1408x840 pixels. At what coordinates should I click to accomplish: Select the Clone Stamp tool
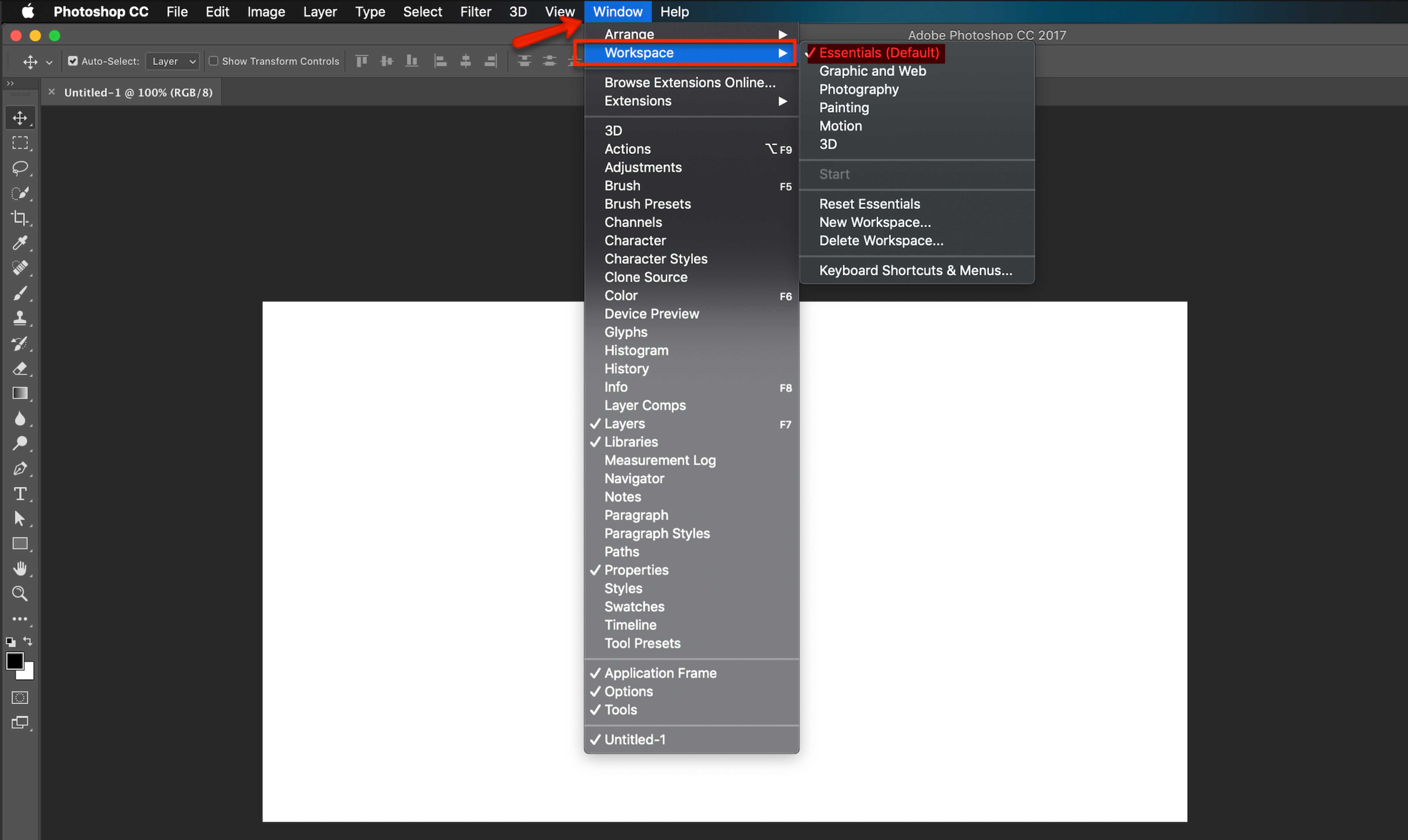[20, 318]
